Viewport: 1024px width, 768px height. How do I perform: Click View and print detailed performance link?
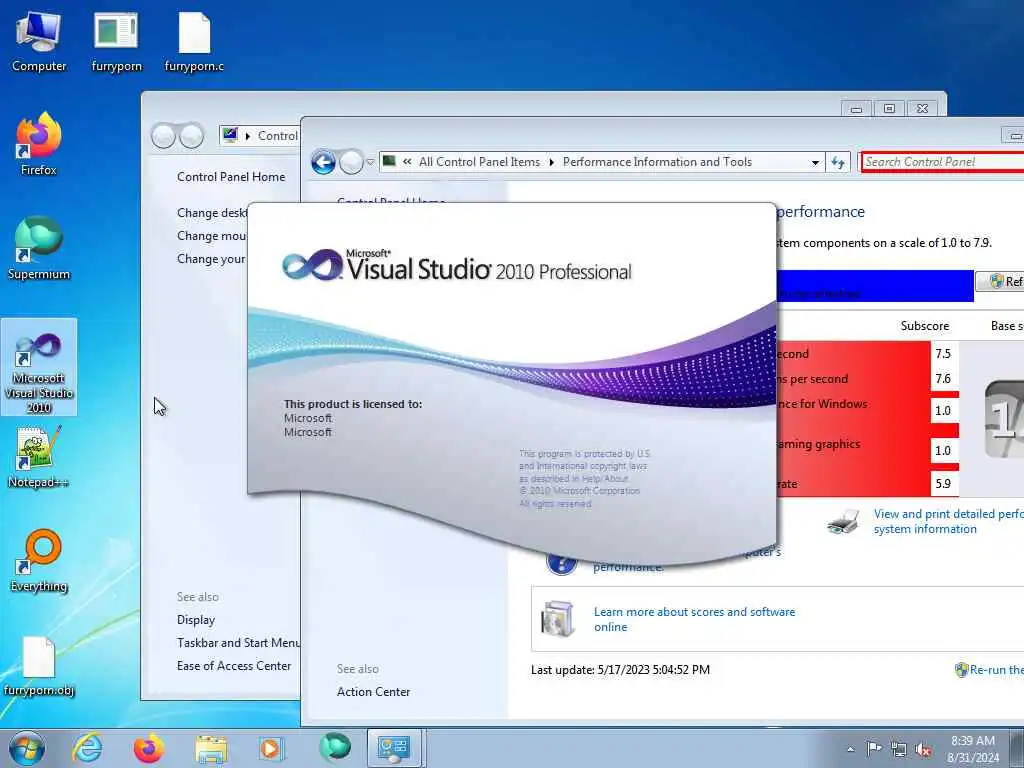pyautogui.click(x=948, y=521)
